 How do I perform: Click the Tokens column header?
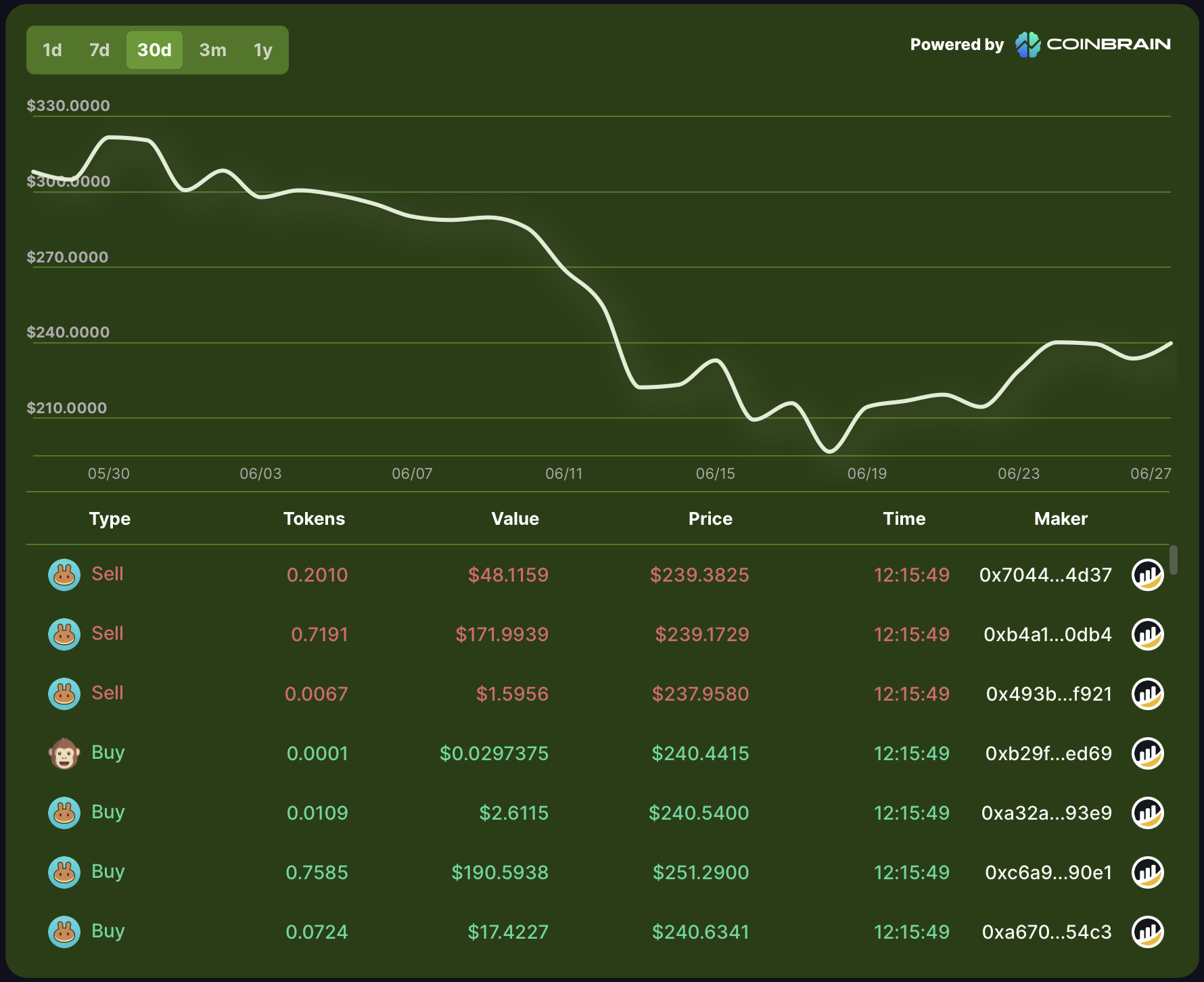(x=314, y=519)
